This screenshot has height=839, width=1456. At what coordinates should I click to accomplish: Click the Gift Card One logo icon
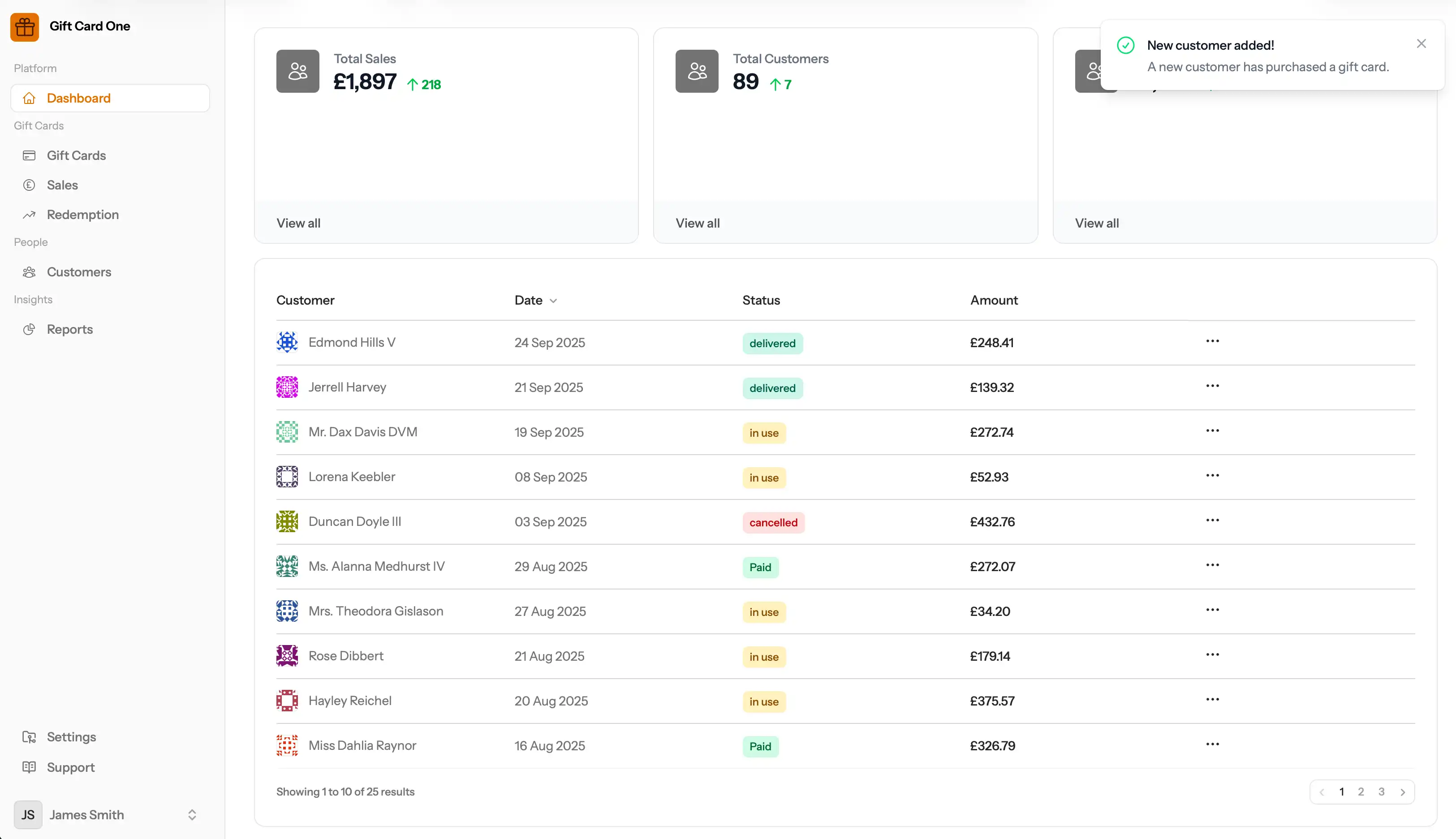[x=25, y=26]
